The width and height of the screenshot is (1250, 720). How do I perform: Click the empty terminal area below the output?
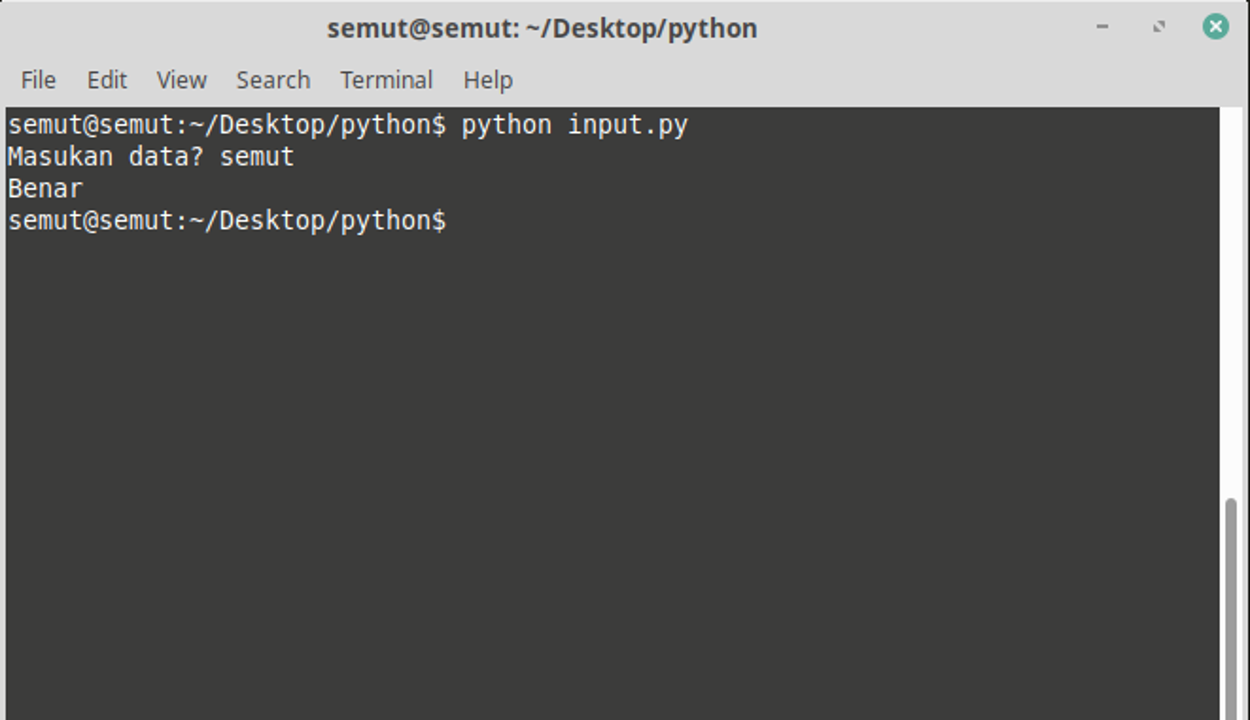click(600, 450)
